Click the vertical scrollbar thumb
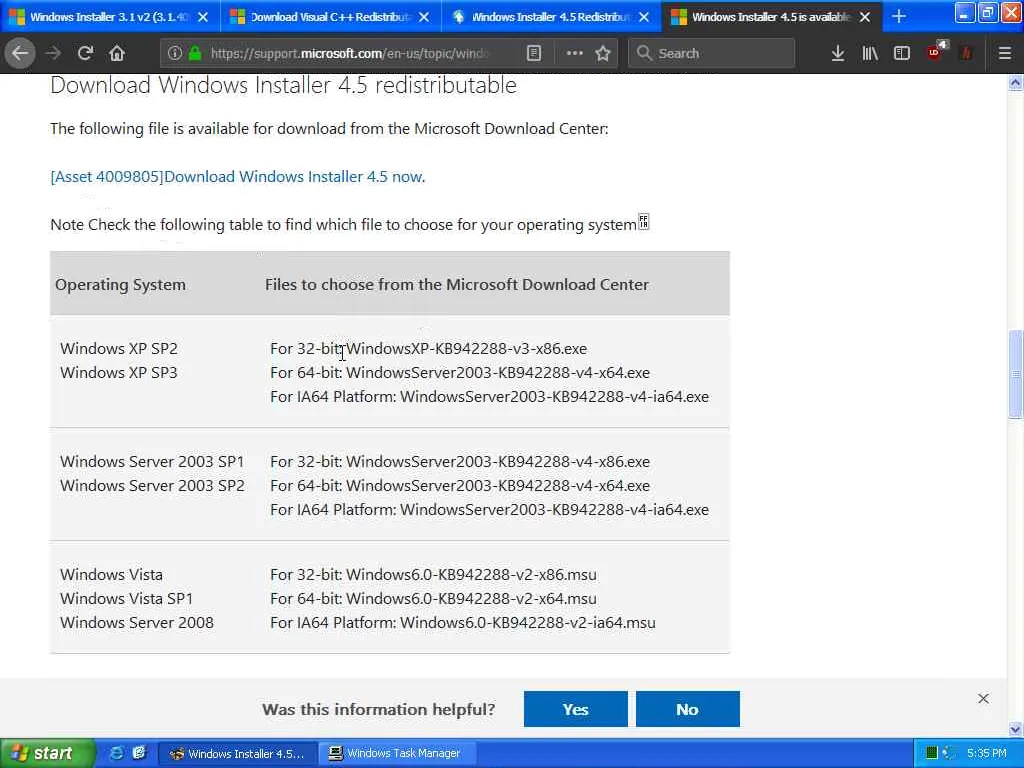 [1015, 375]
